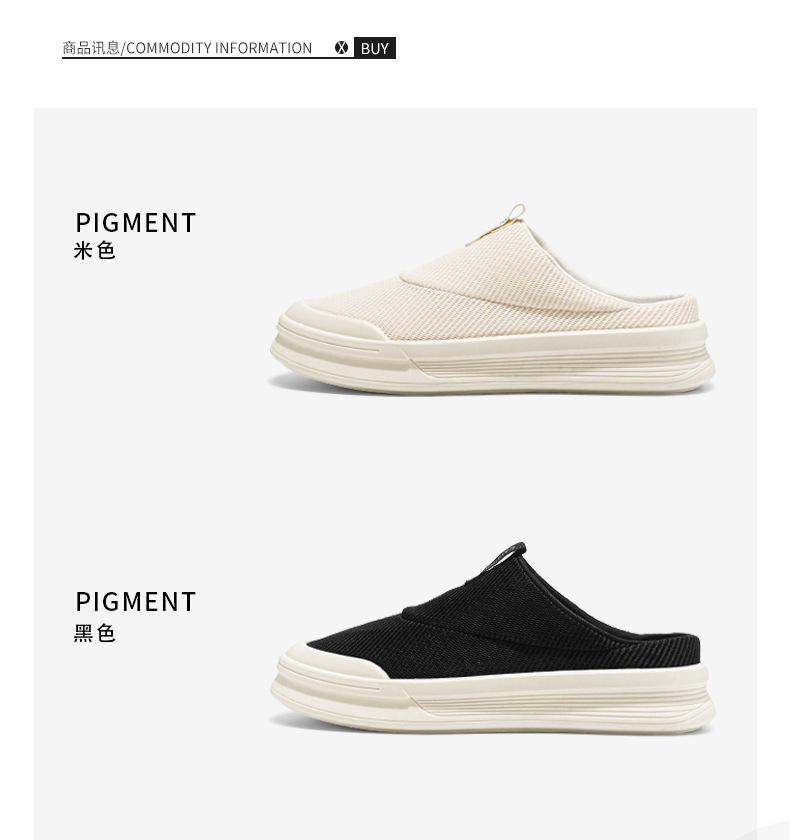The height and width of the screenshot is (840, 790).
Task: Click the rubber toe cap of beige shoe
Action: [x=329, y=321]
